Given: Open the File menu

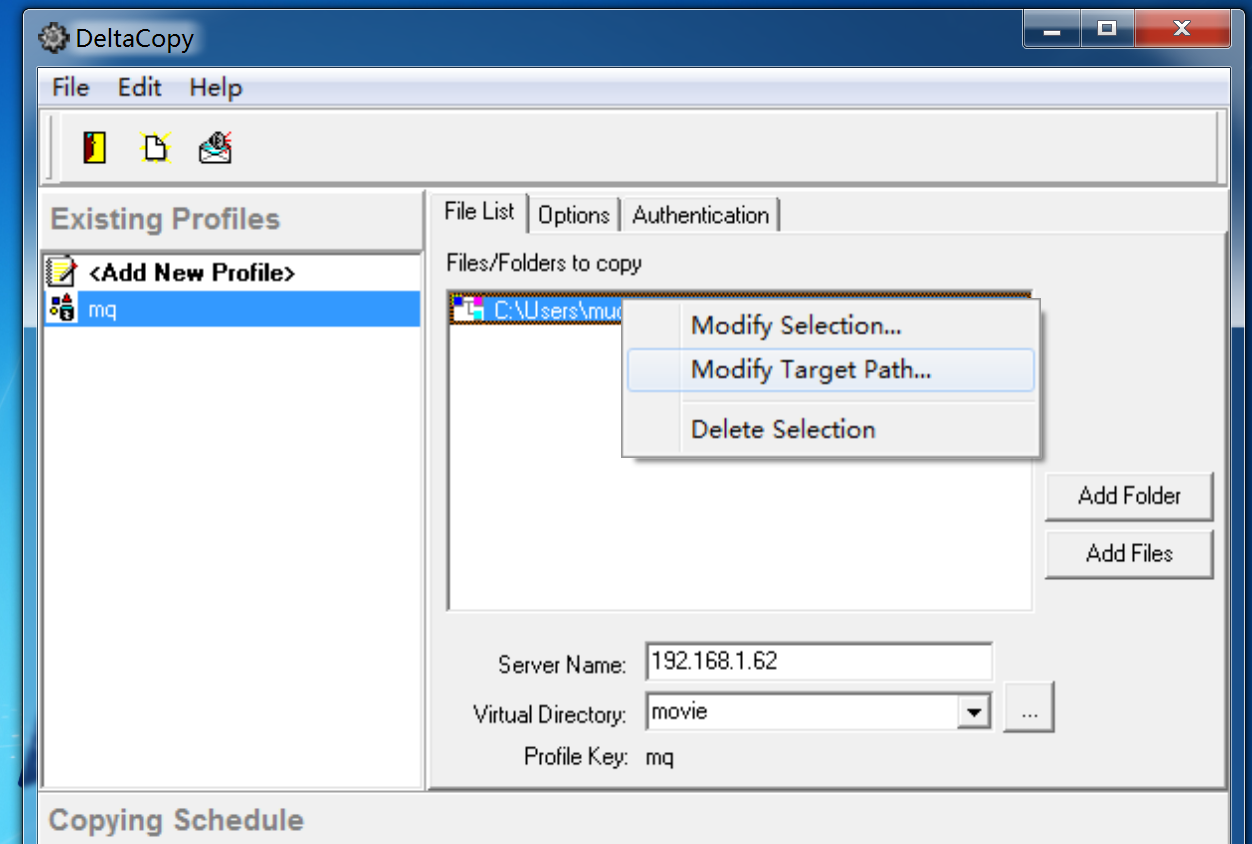Looking at the screenshot, I should click(x=70, y=88).
